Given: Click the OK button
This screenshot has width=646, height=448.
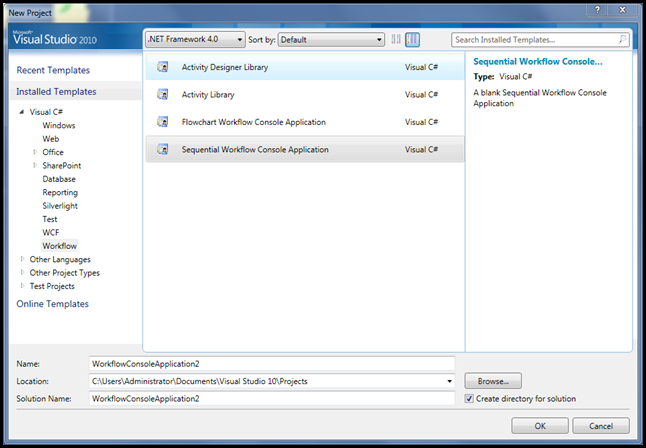Looking at the screenshot, I should (540, 426).
